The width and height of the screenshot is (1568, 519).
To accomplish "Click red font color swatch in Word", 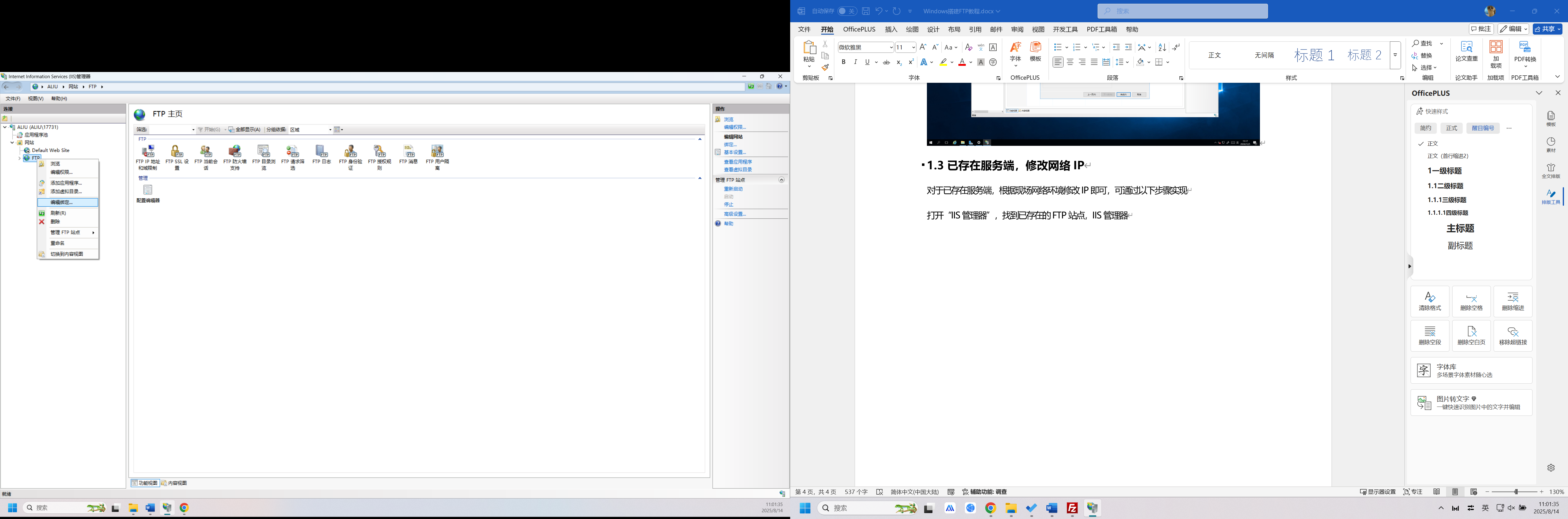I will [x=962, y=62].
